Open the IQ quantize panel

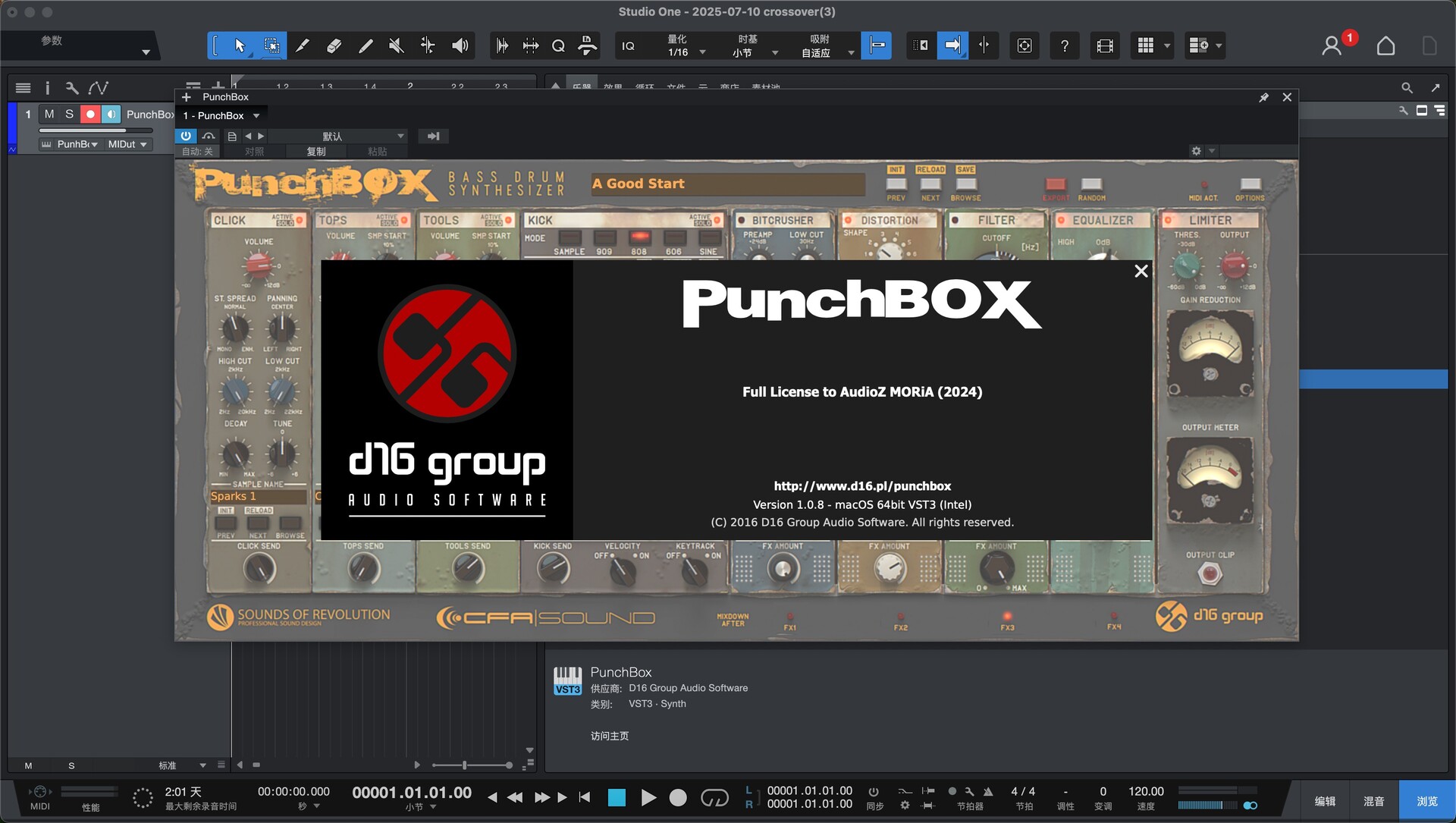point(629,46)
